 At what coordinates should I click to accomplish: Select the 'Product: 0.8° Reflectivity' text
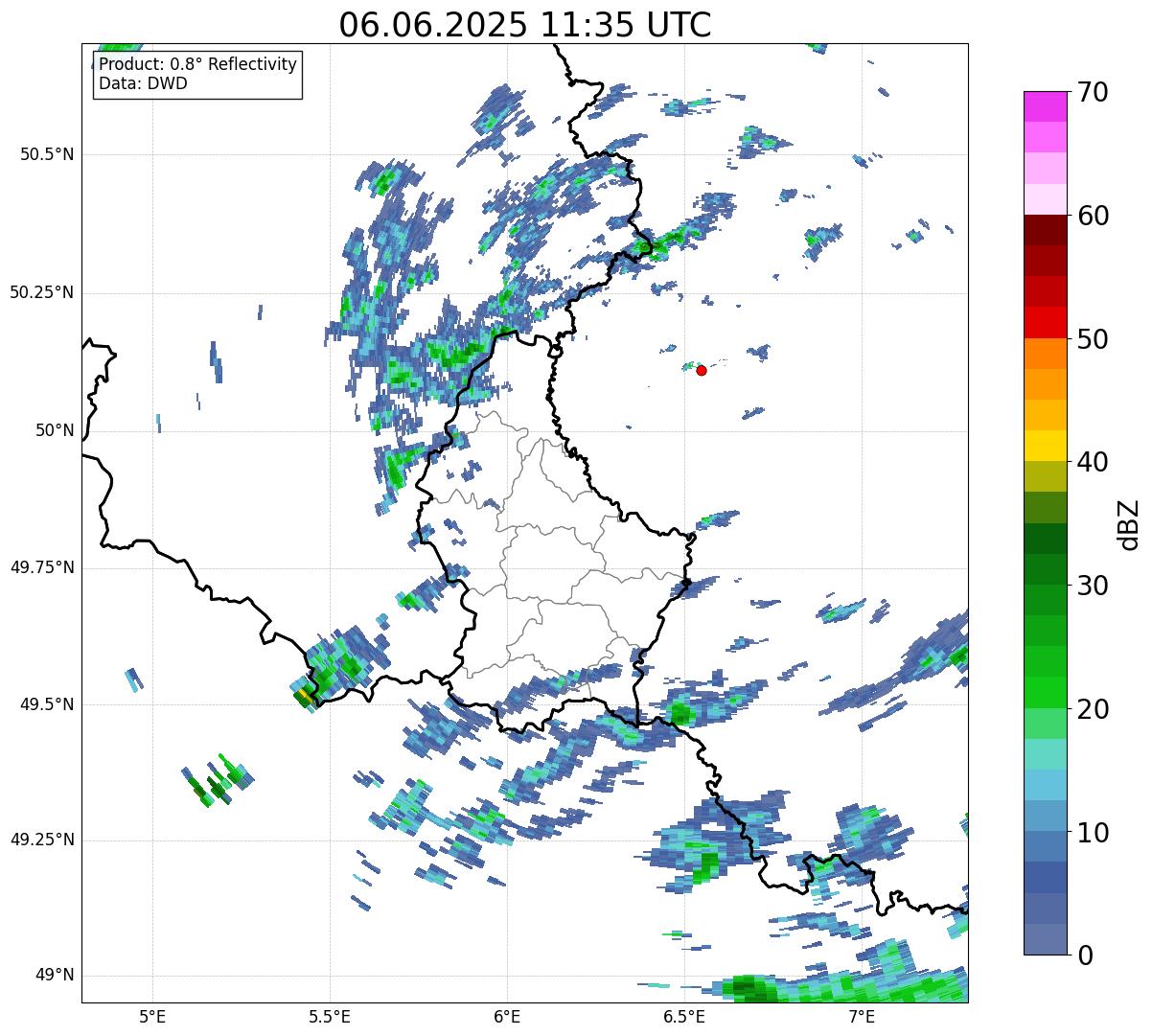click(198, 64)
